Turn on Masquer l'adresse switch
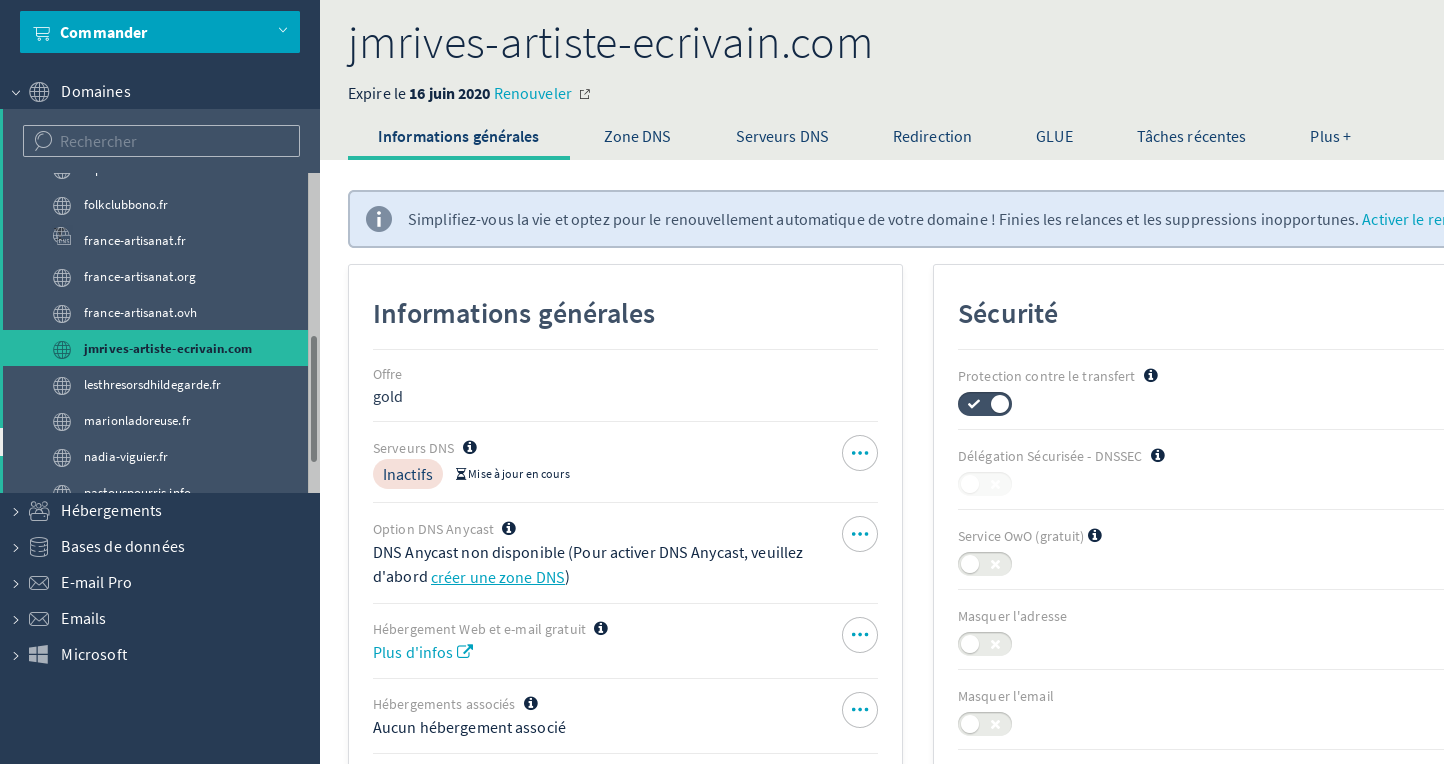1444x764 pixels. [985, 644]
